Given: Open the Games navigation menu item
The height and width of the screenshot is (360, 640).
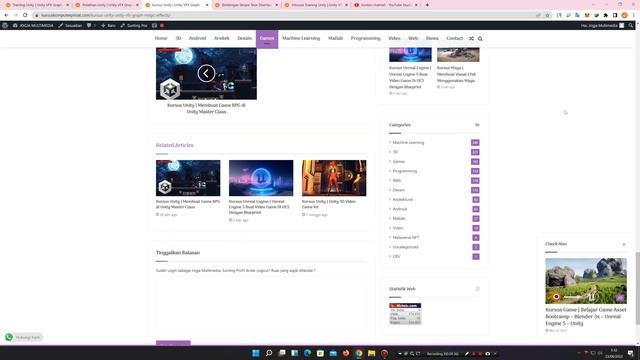Looking at the screenshot, I should [x=267, y=38].
